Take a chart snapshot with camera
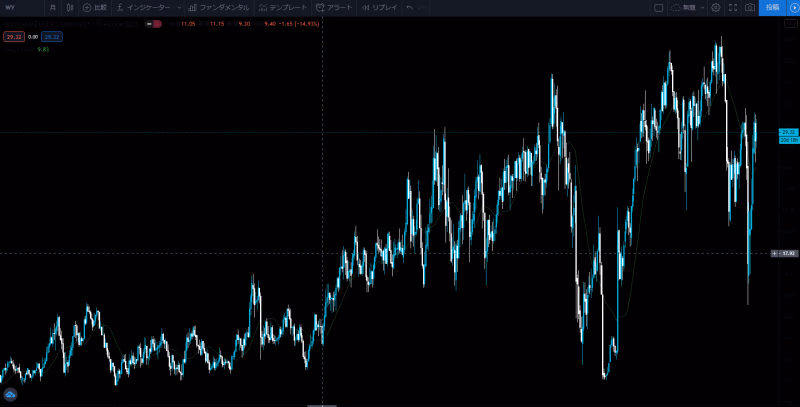 click(750, 7)
